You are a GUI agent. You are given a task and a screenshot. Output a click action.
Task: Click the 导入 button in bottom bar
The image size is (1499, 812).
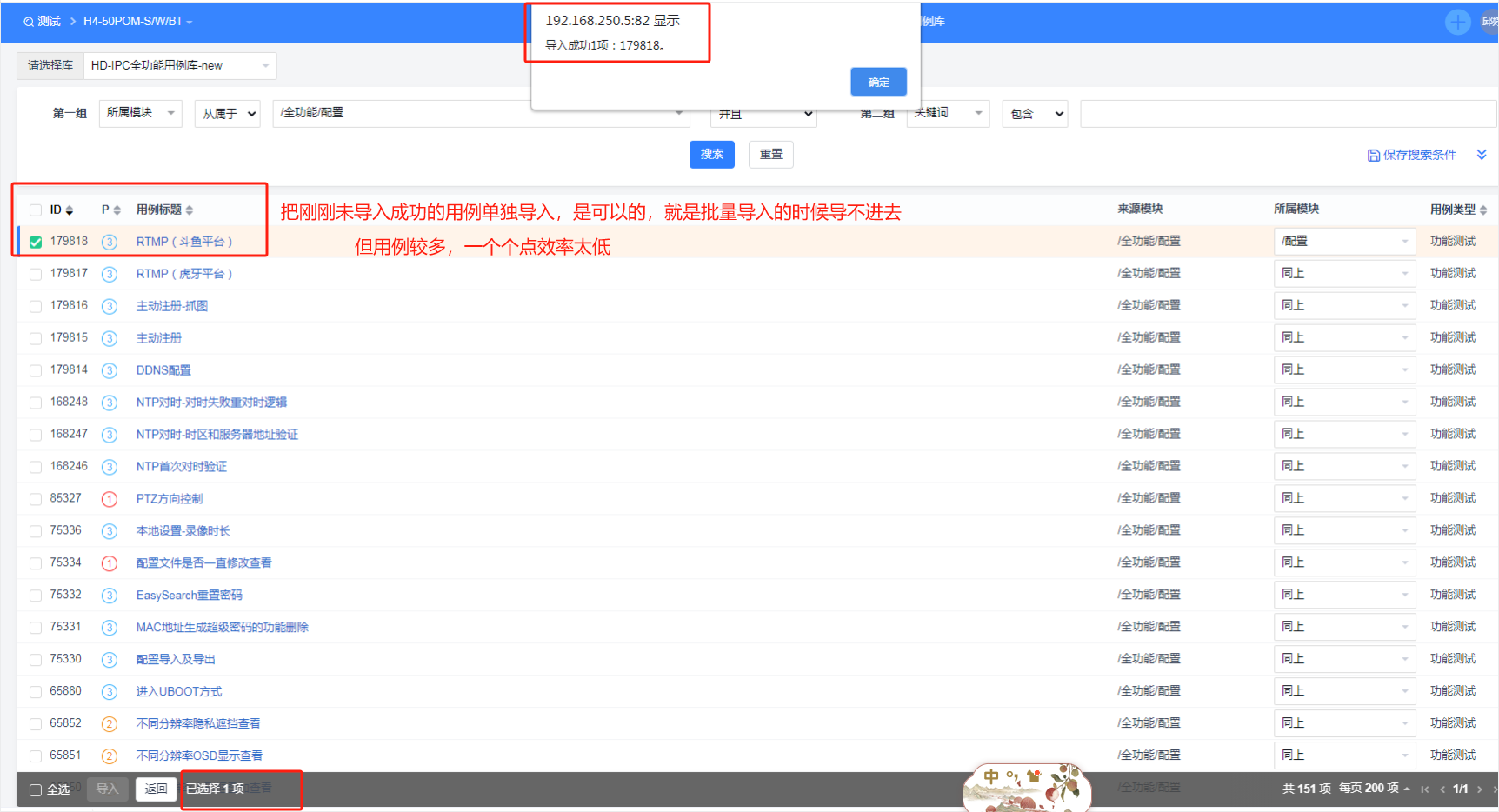coord(108,789)
